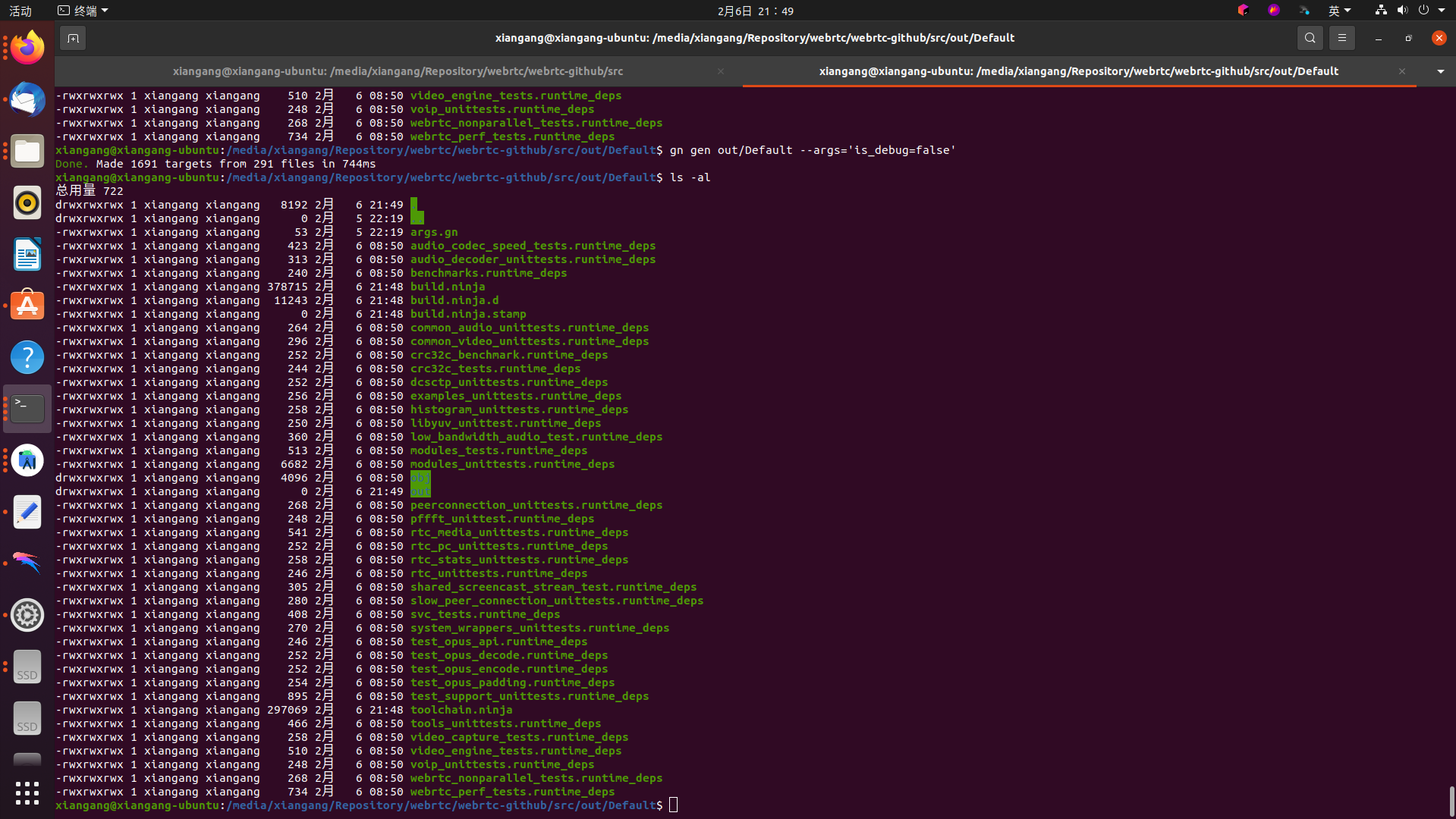
Task: Select the Terminal icon in the dock
Action: pos(27,409)
